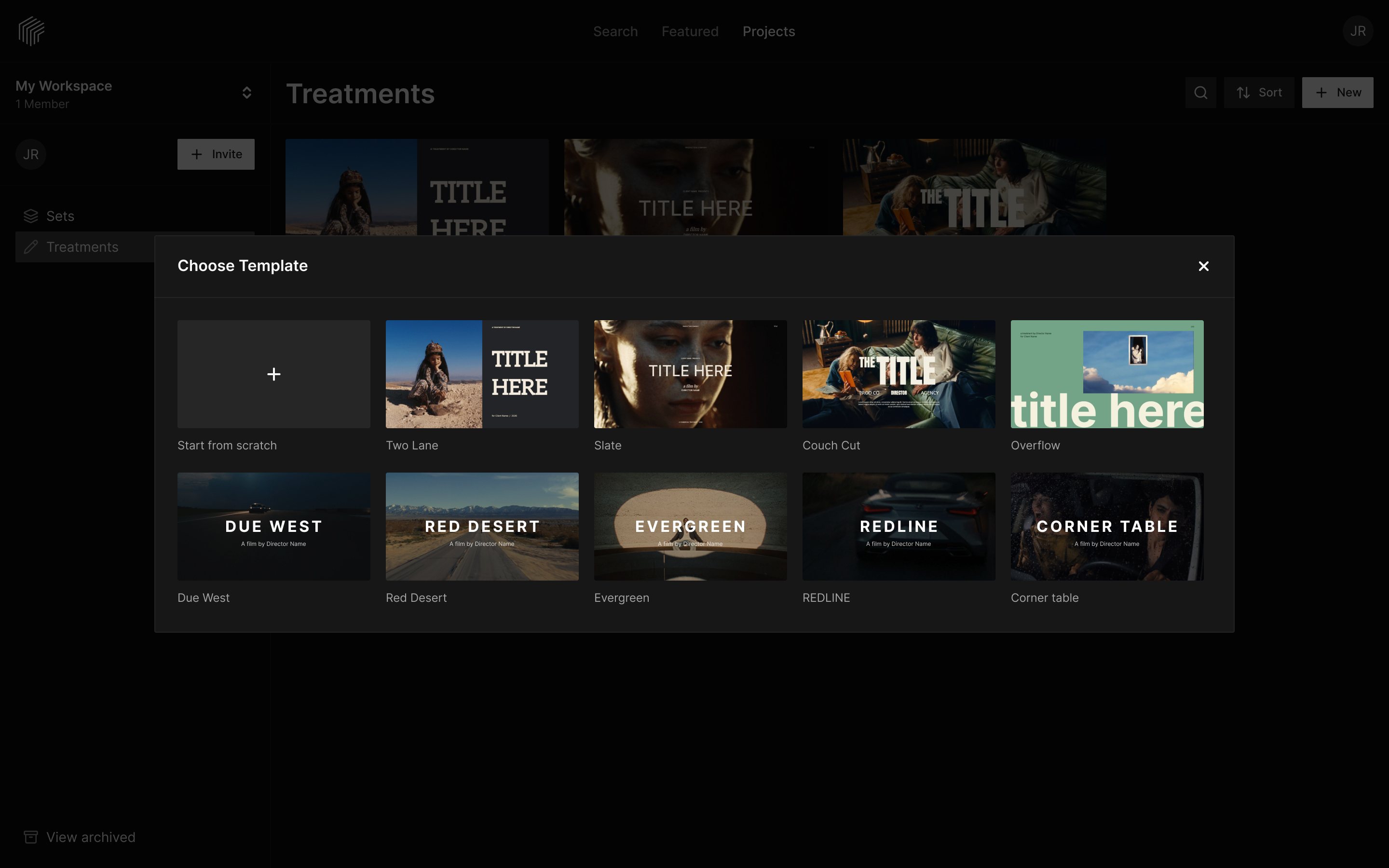Select the Due West template thumbnail
This screenshot has width=1389, height=868.
[274, 527]
